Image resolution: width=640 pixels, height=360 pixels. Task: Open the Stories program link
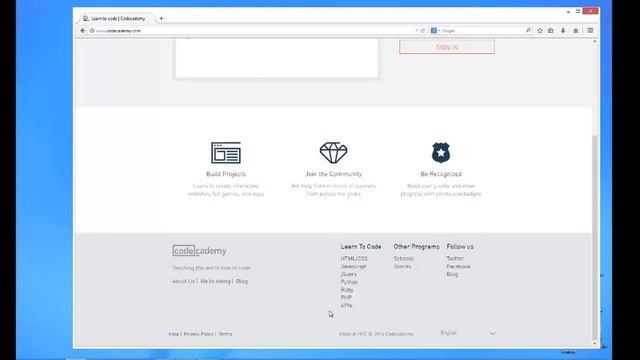click(402, 266)
